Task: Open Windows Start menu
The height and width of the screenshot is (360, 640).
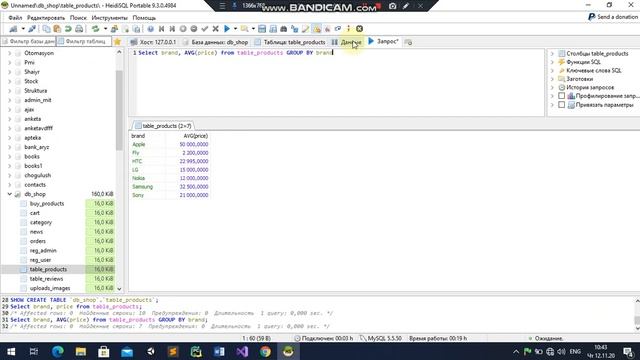Action: click(11, 351)
